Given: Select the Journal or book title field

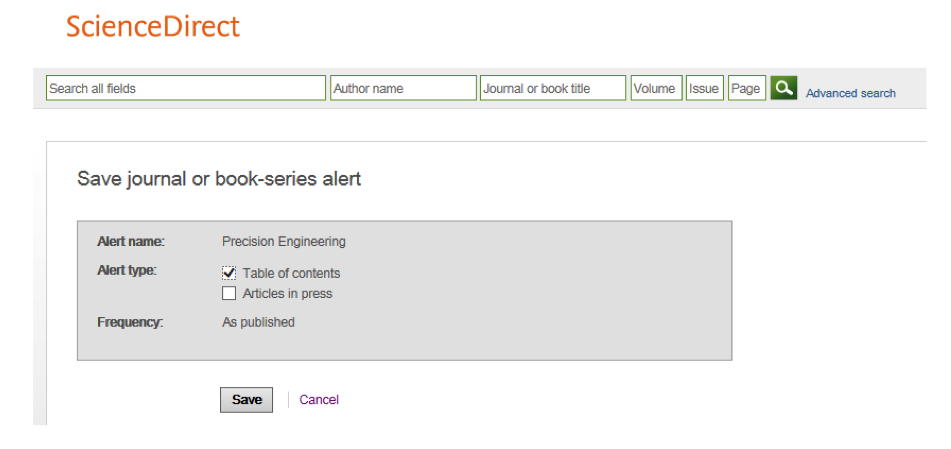Looking at the screenshot, I should (553, 88).
